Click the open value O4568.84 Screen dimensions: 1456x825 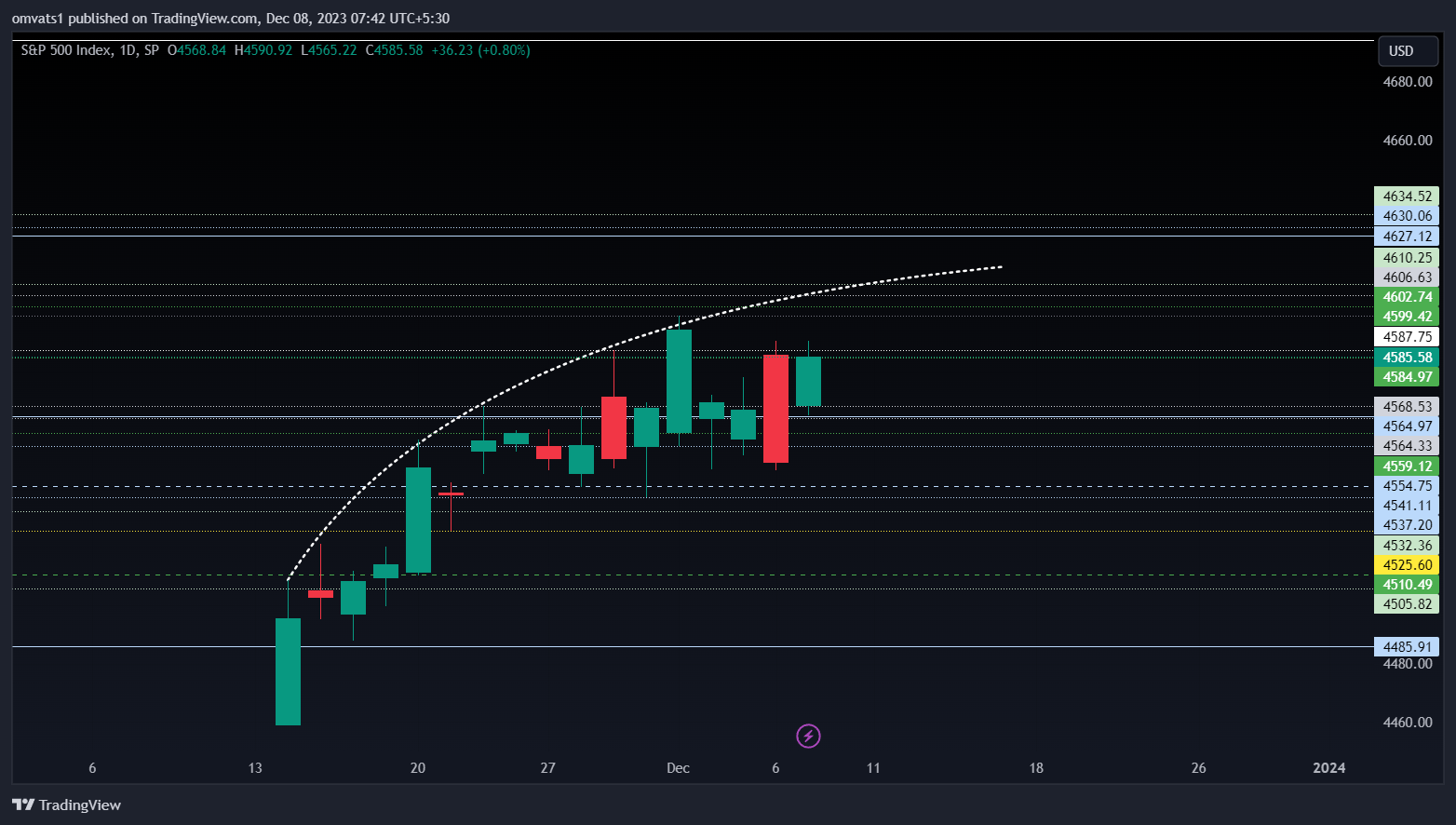click(196, 50)
